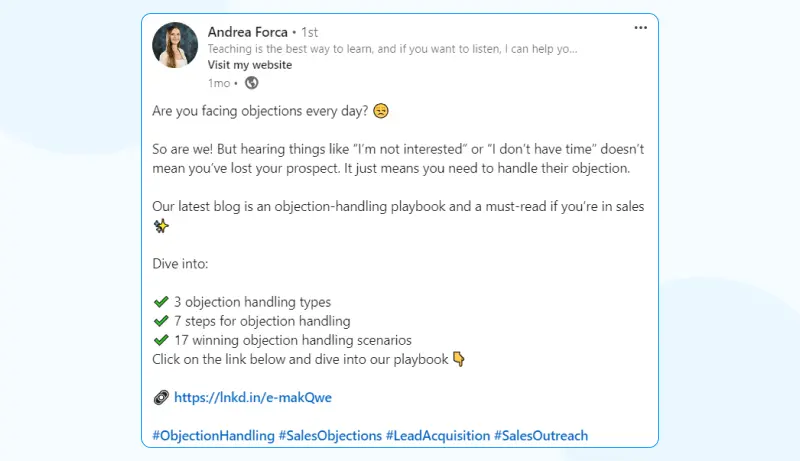Open the #ObjectionHandling hashtag
800x461 pixels.
(x=212, y=436)
